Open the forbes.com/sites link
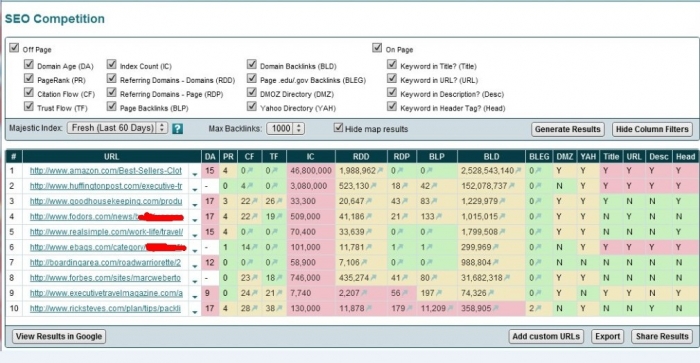Viewport: 700px width, 363px height. click(105, 278)
